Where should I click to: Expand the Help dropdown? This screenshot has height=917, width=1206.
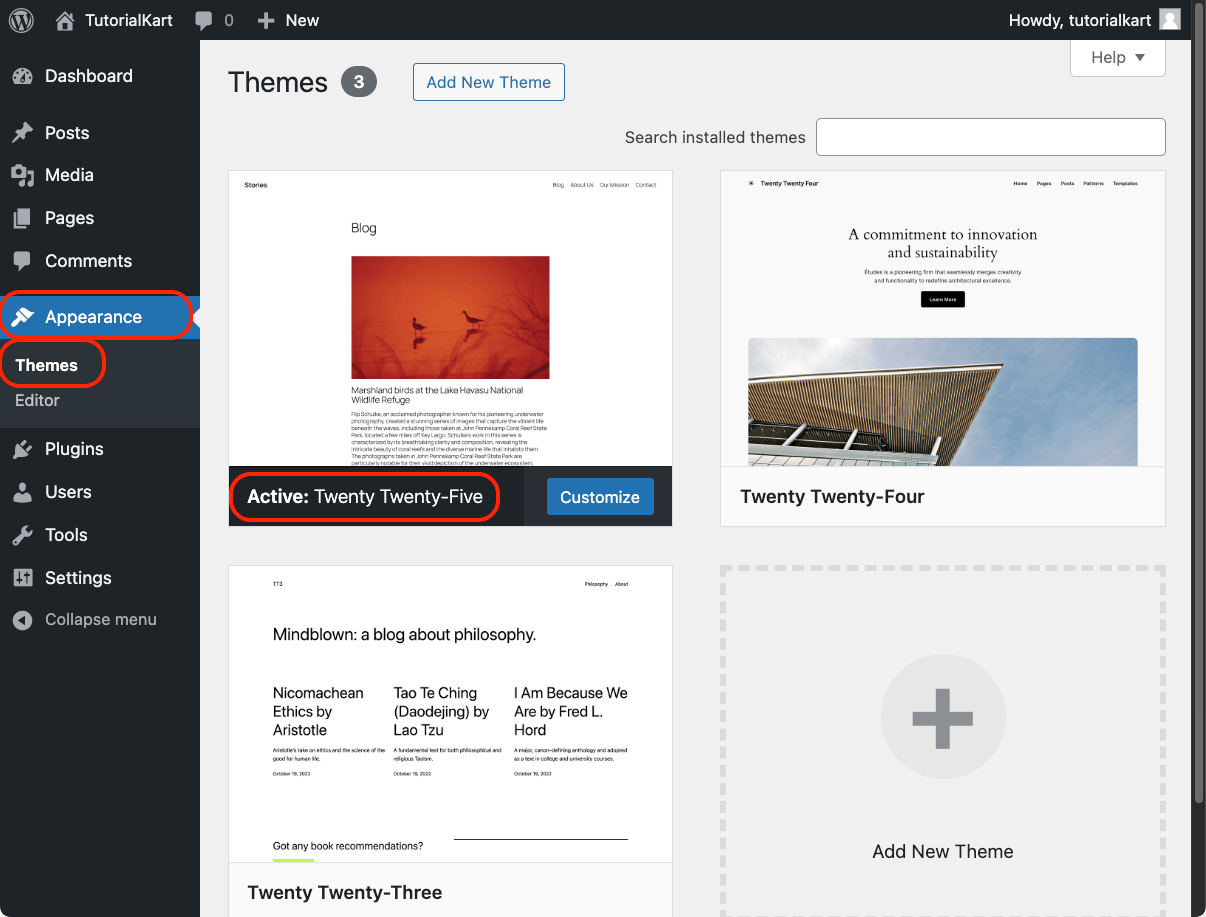click(x=1118, y=57)
